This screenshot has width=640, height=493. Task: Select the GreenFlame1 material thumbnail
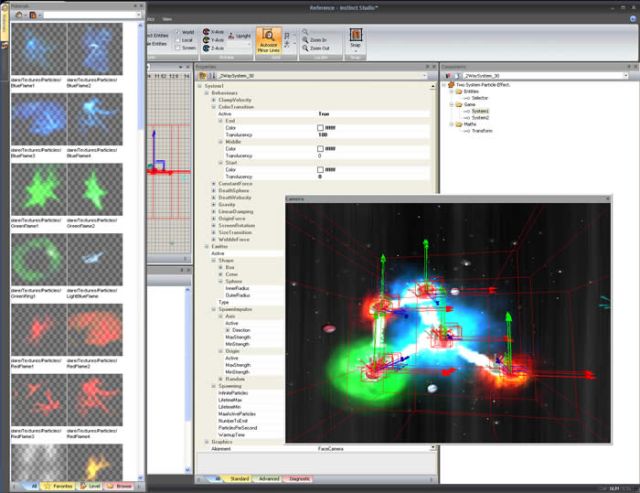click(37, 190)
